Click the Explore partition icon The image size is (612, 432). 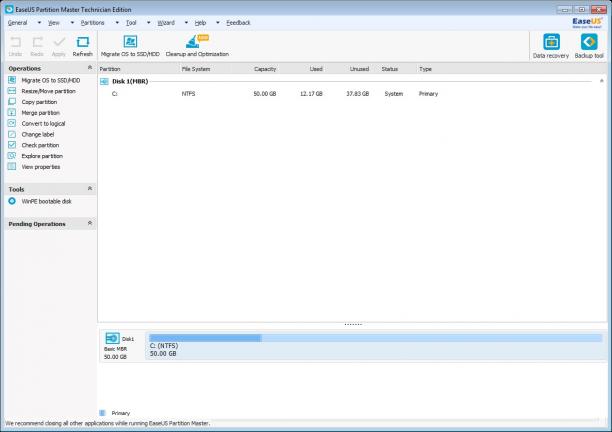tap(12, 156)
